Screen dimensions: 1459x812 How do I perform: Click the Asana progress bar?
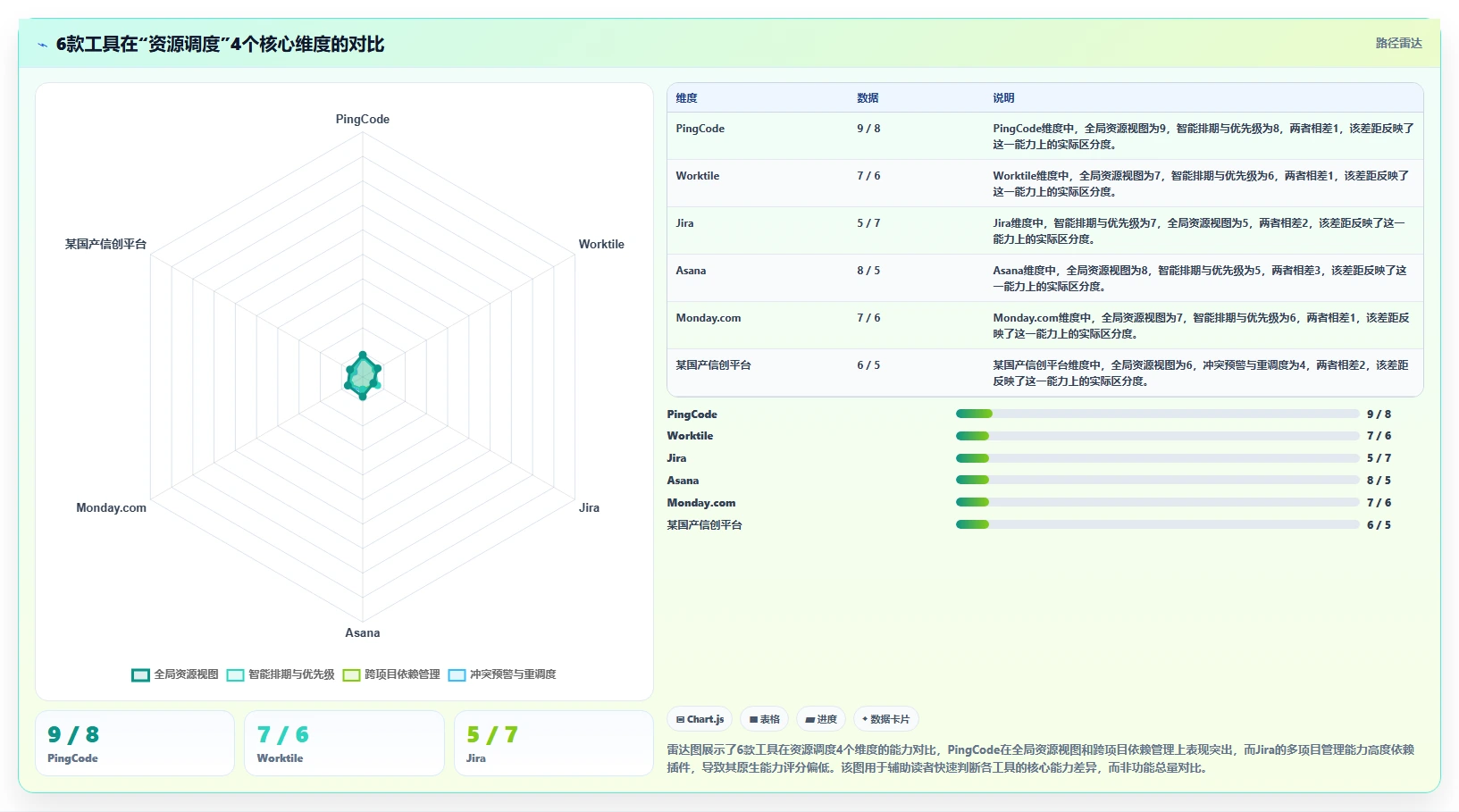(1158, 480)
